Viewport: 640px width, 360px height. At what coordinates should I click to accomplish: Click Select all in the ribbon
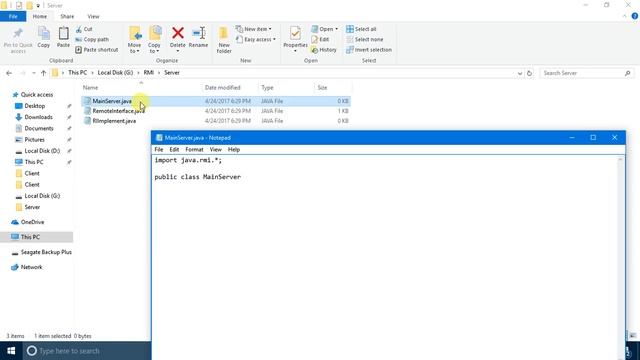[361, 29]
